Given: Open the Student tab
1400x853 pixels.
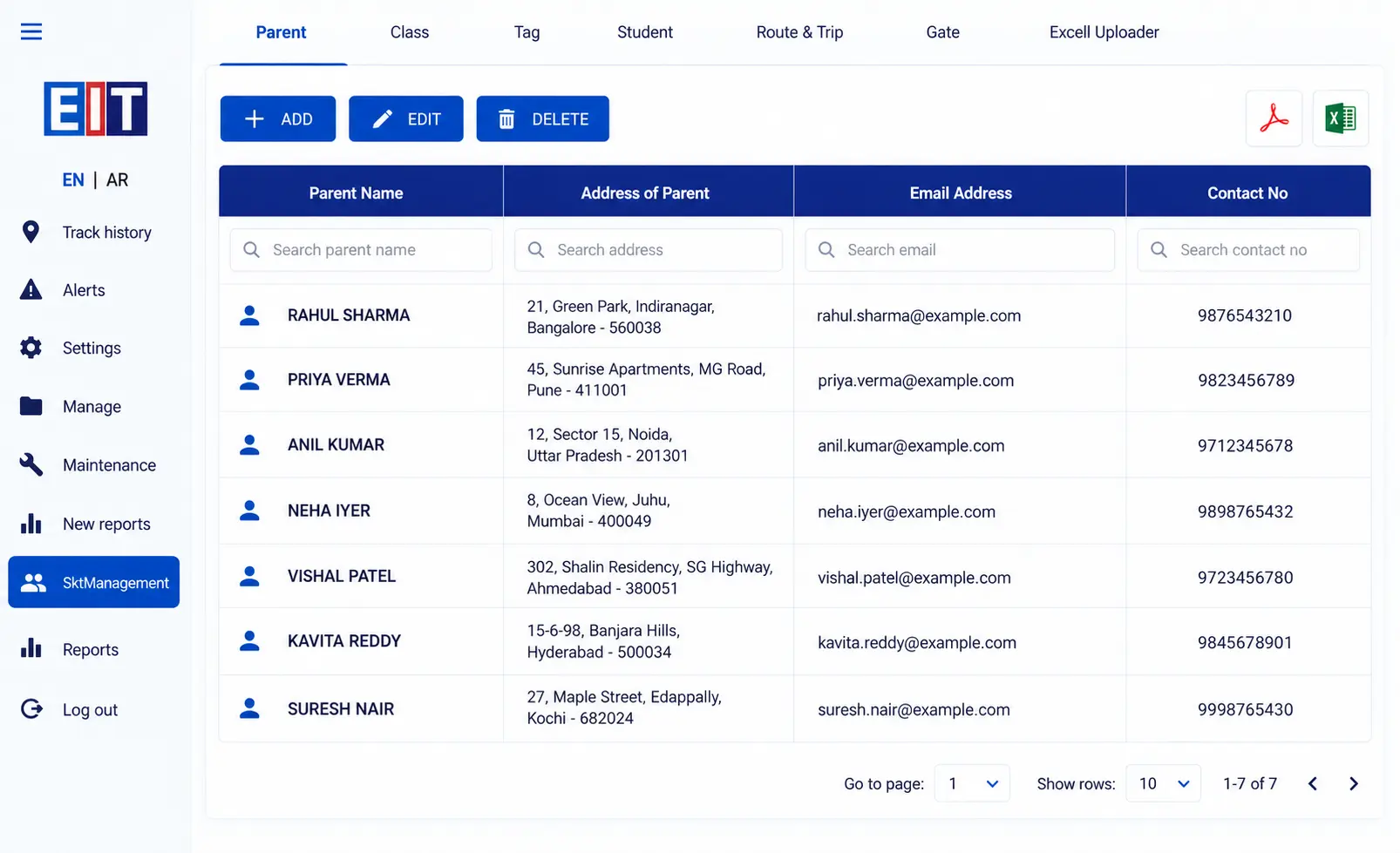Looking at the screenshot, I should 645,32.
